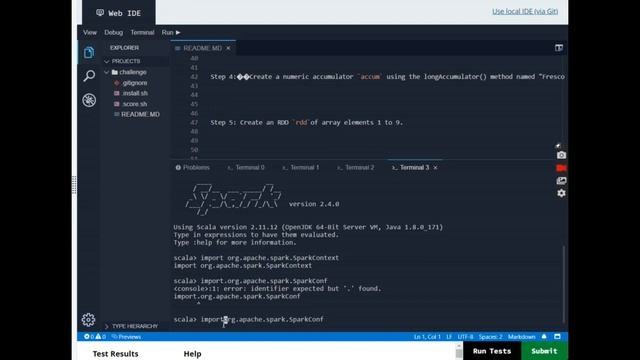The image size is (640, 360).
Task: Click the UTF-8 encoding status entry
Action: 465,337
